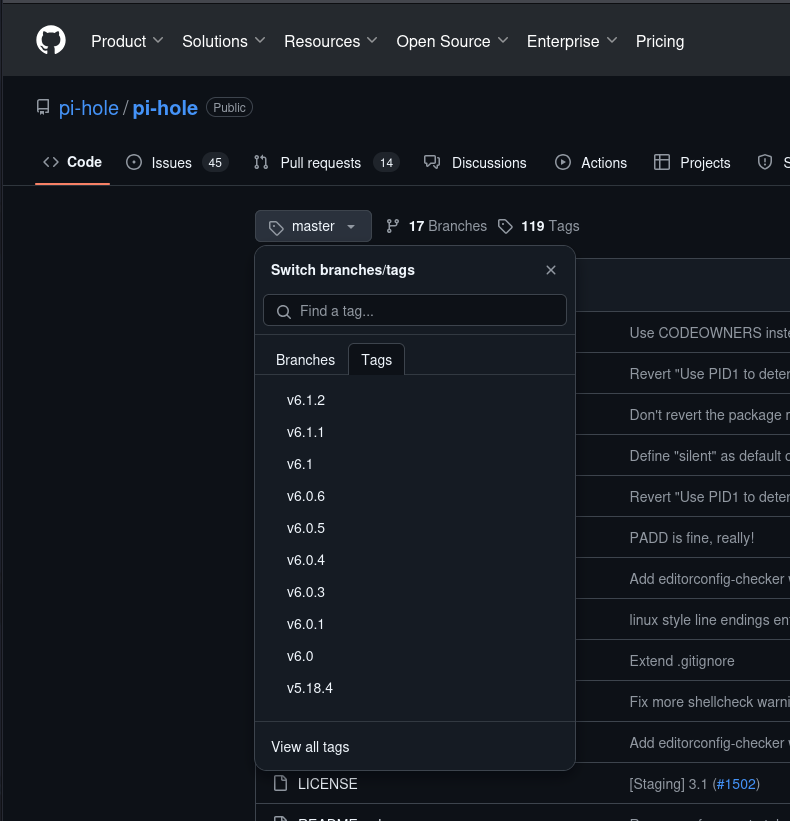Open the 'linux style line endings' commit message
The image size is (790, 821).
(709, 620)
